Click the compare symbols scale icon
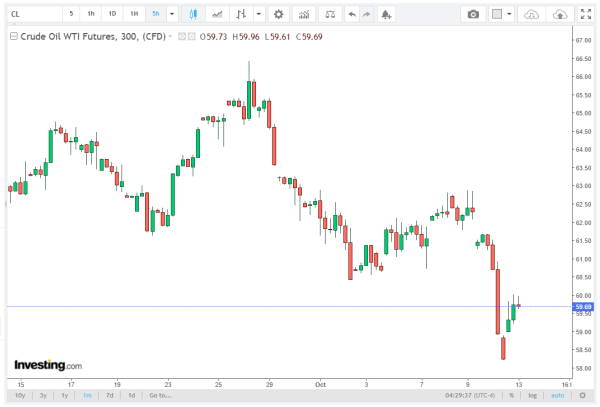Viewport: 600px width, 407px height. [331, 15]
